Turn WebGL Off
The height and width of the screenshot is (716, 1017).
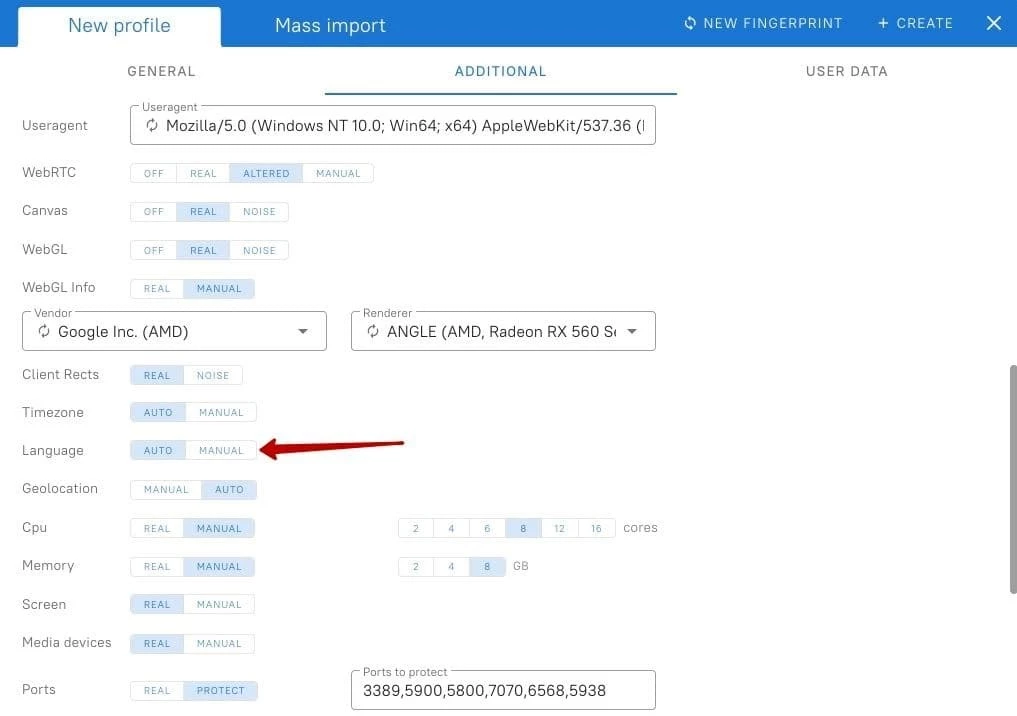coord(154,250)
